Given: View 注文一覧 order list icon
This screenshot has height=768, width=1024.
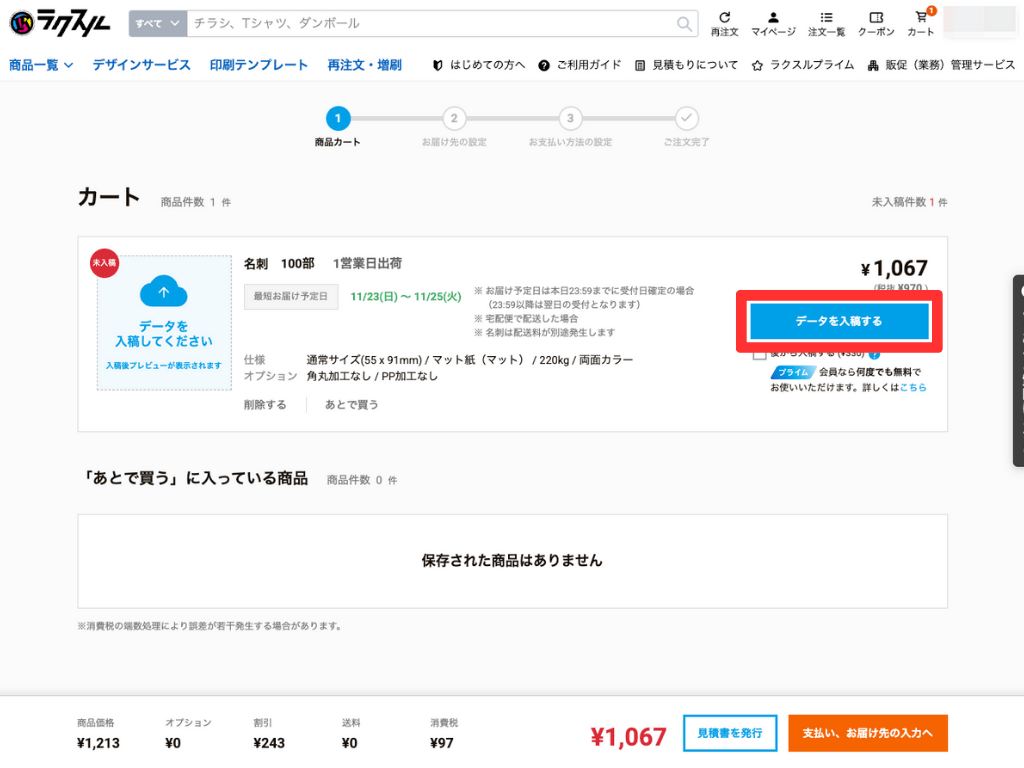Looking at the screenshot, I should (x=826, y=22).
